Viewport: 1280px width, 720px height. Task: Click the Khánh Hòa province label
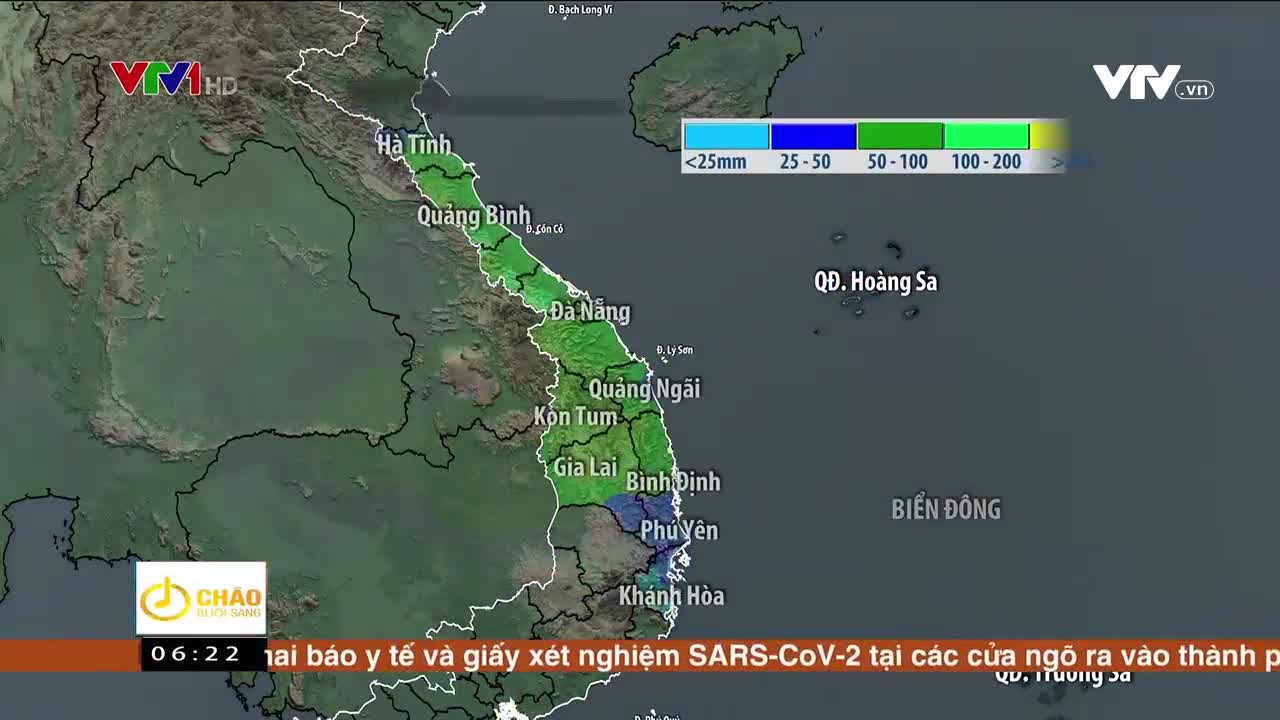tap(671, 596)
